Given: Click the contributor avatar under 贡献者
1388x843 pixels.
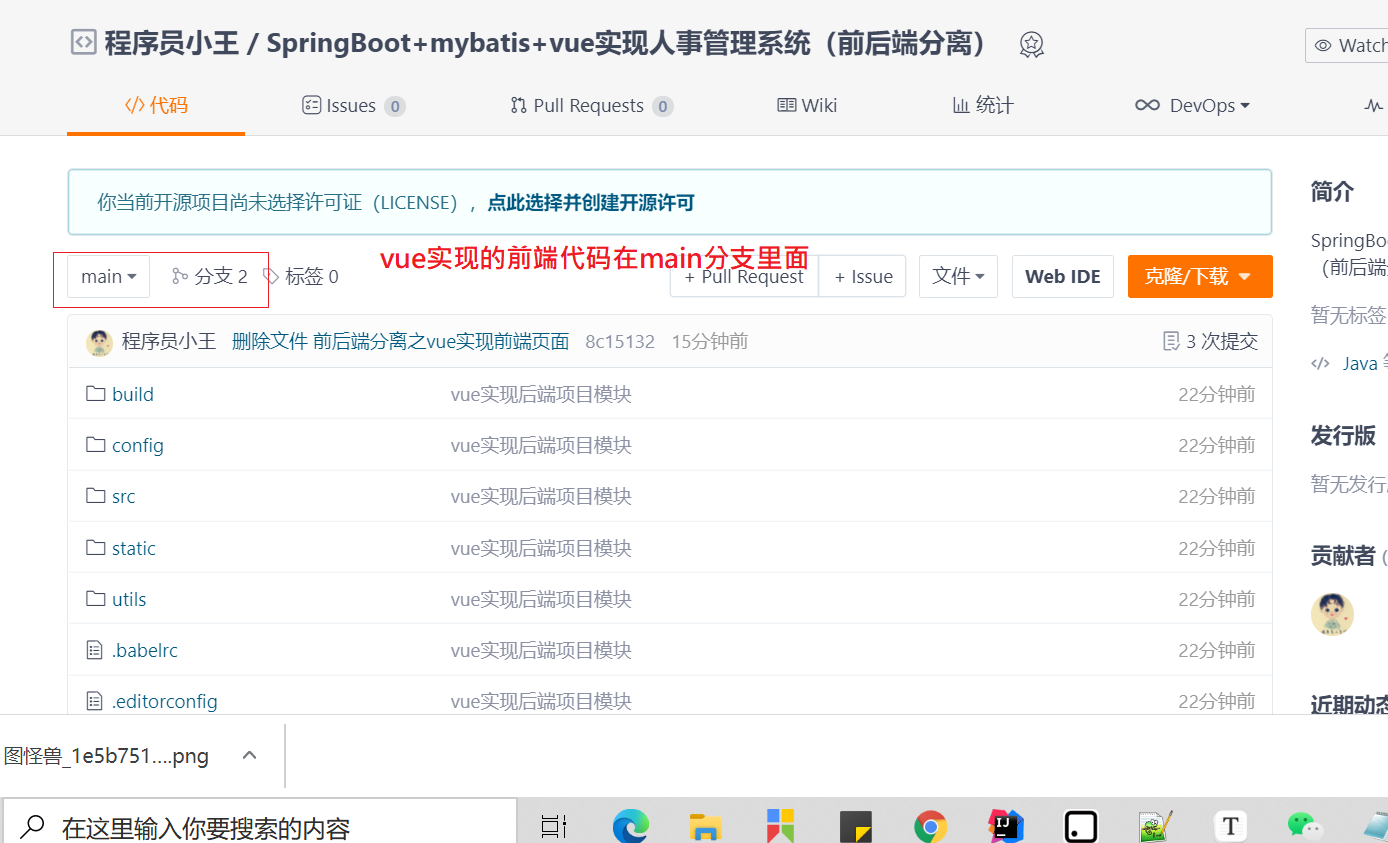Looking at the screenshot, I should 1332,614.
